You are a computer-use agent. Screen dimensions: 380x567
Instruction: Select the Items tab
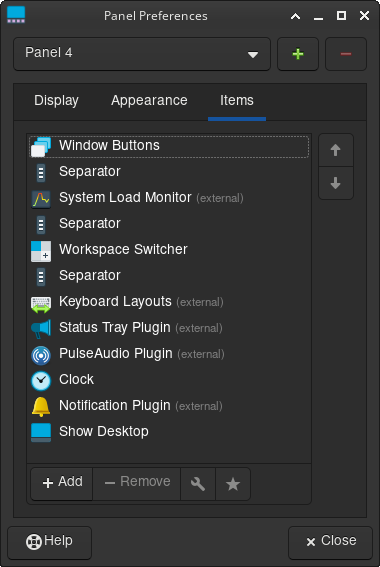click(237, 101)
